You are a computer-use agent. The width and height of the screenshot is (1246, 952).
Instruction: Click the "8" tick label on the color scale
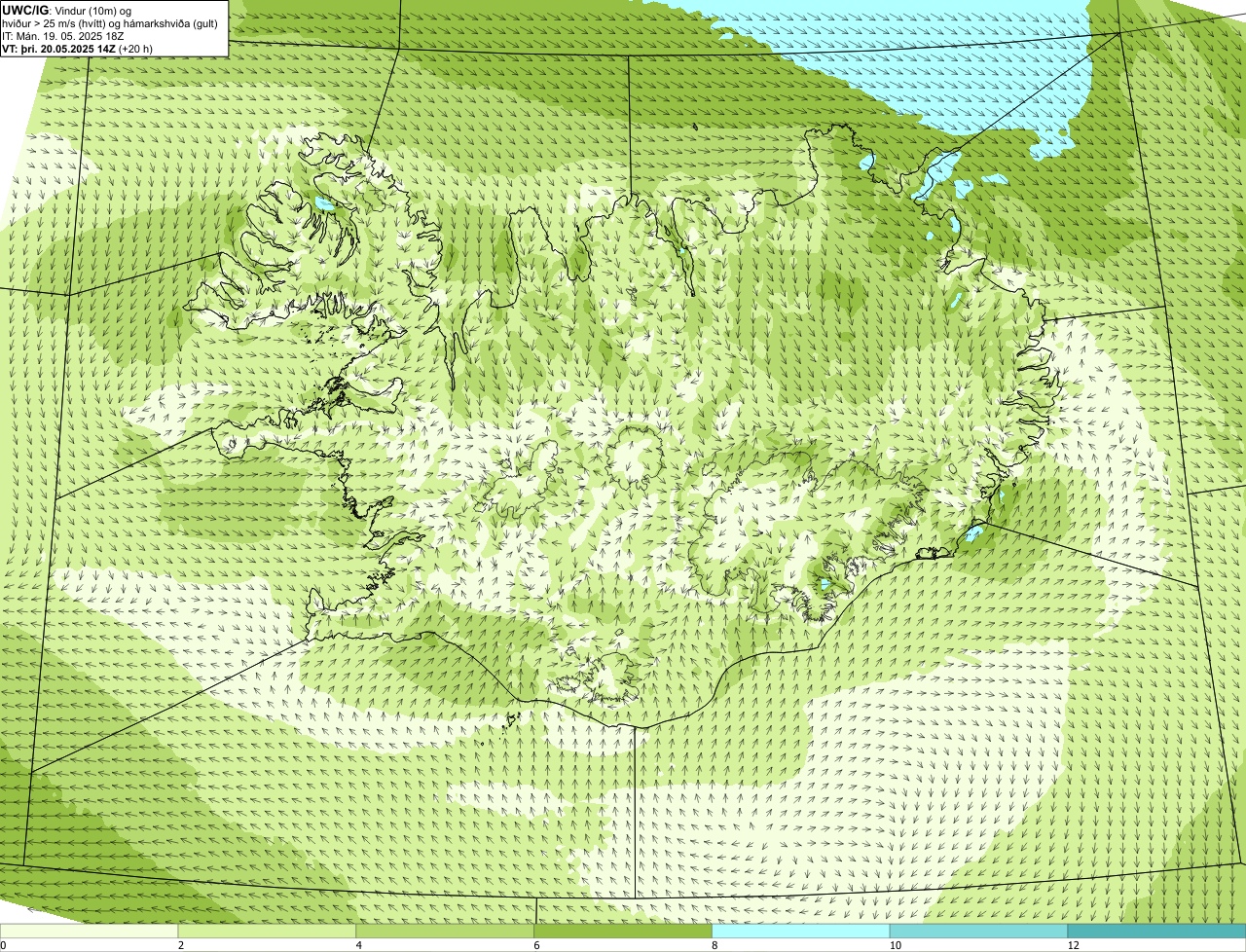coord(715,945)
